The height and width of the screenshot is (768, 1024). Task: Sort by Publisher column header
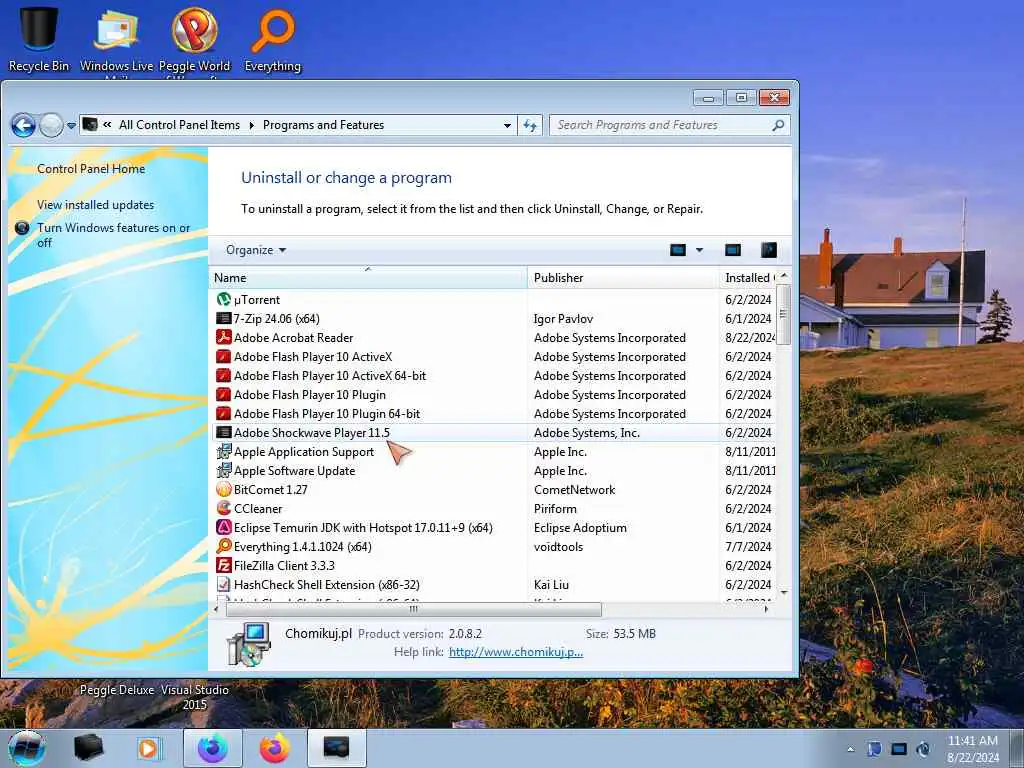(622, 278)
